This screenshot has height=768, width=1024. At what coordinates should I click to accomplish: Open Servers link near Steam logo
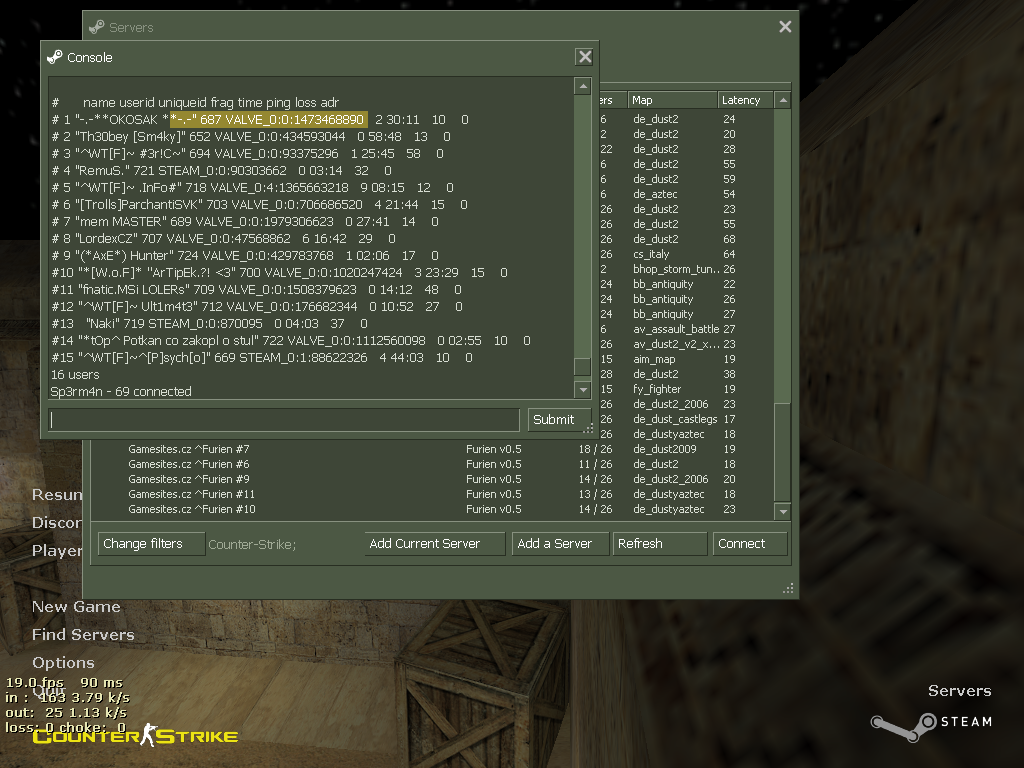click(x=959, y=691)
